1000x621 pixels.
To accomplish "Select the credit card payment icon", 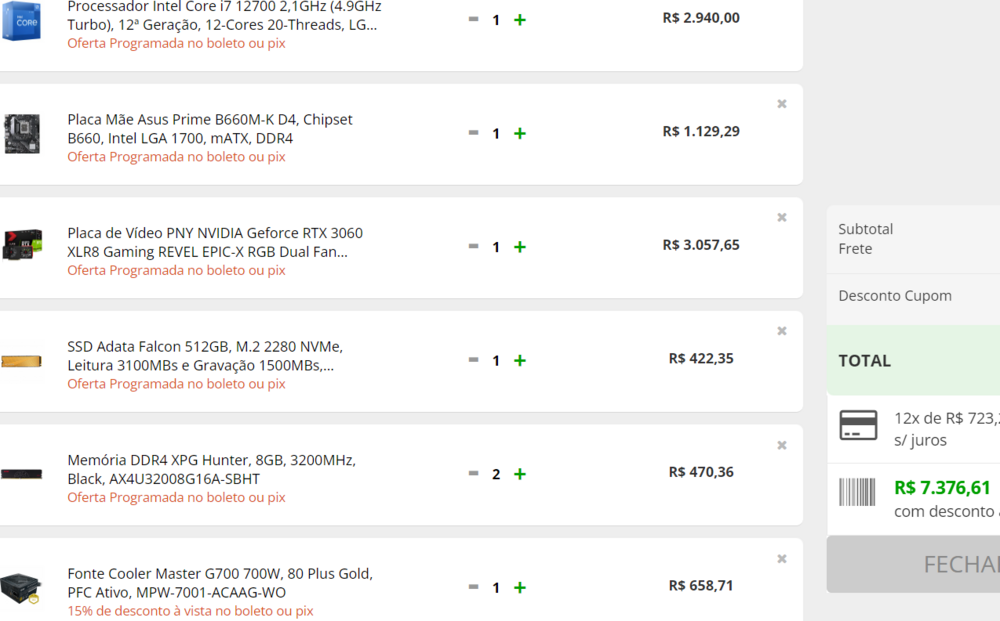I will click(x=858, y=426).
